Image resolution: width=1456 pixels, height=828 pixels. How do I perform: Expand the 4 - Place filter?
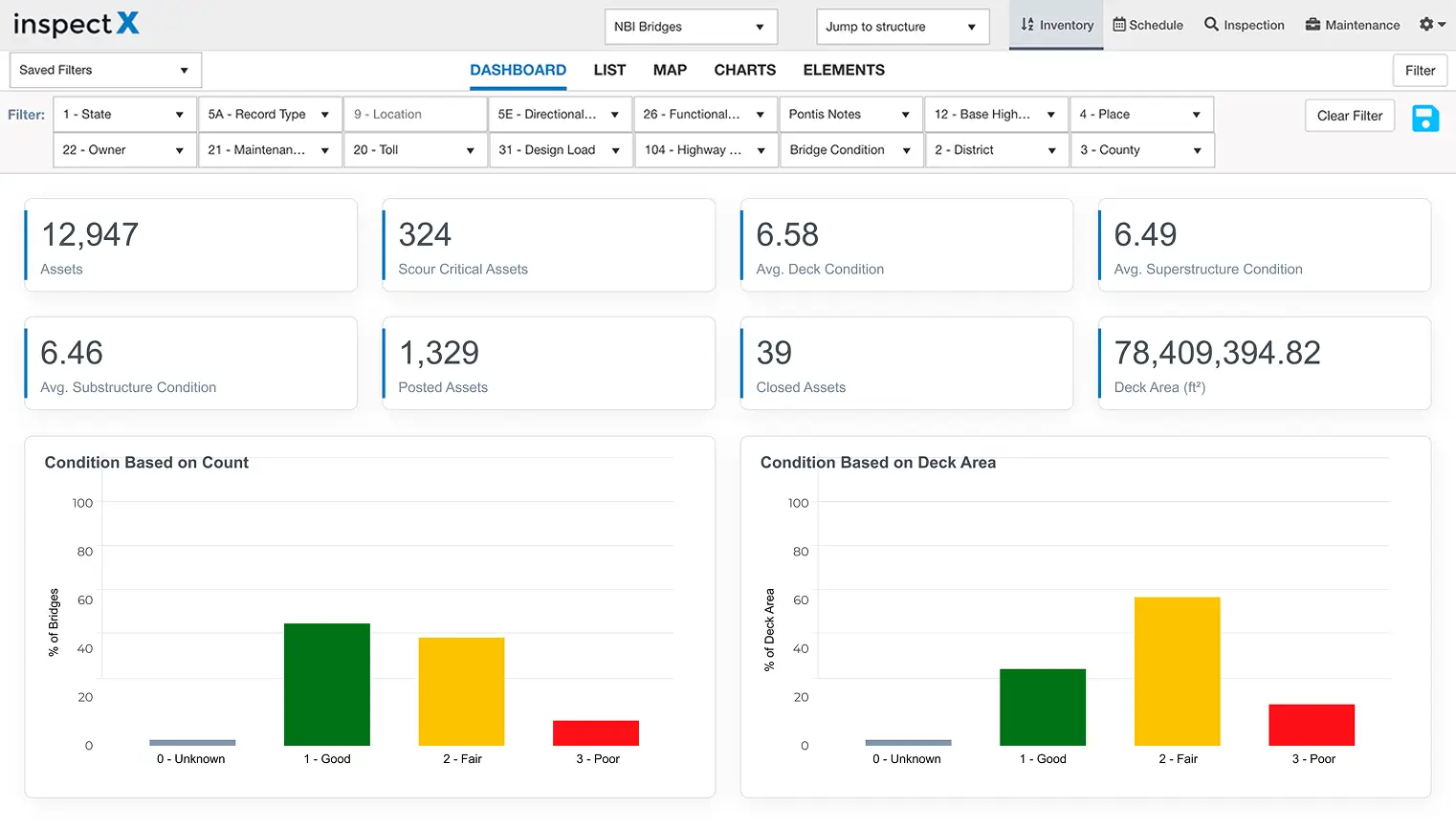tap(1141, 114)
